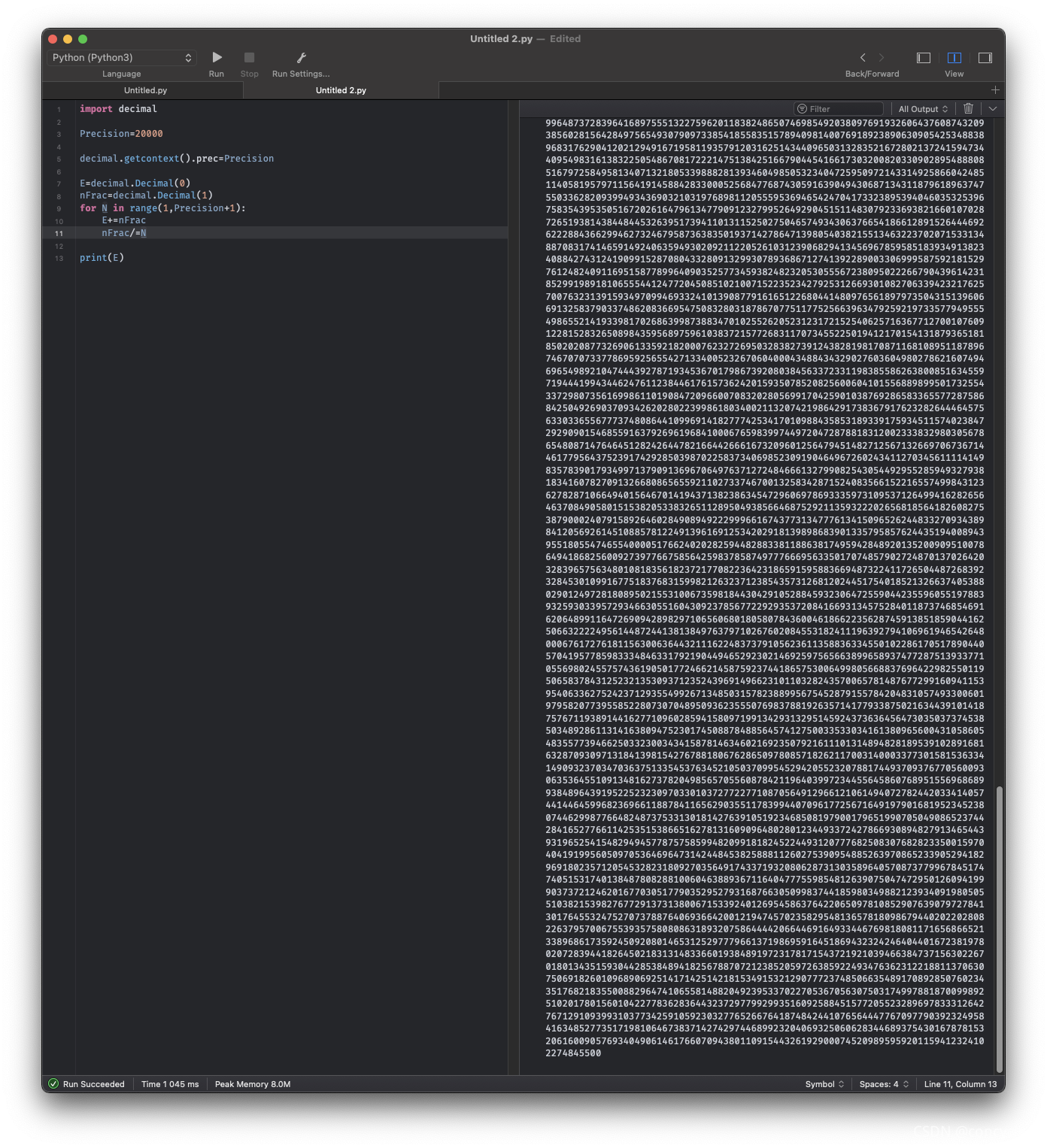Viewport: 1047px width, 1148px height.
Task: Open Run Settings with the wrench icon
Action: (x=300, y=57)
